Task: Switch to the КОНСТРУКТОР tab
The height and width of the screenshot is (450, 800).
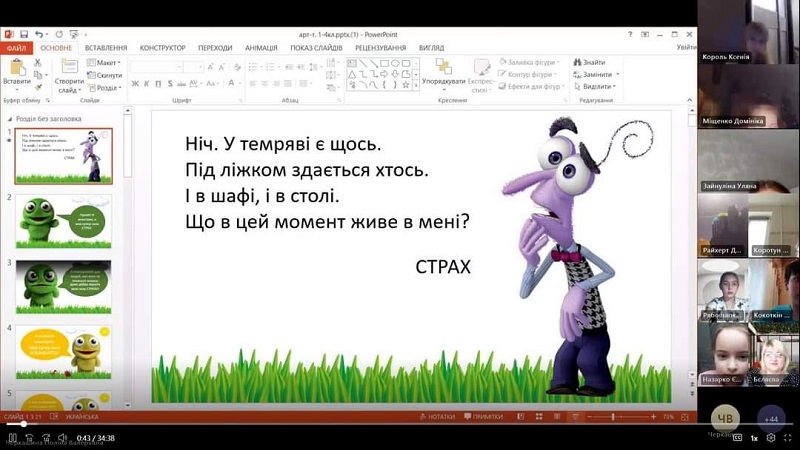Action: (x=163, y=48)
